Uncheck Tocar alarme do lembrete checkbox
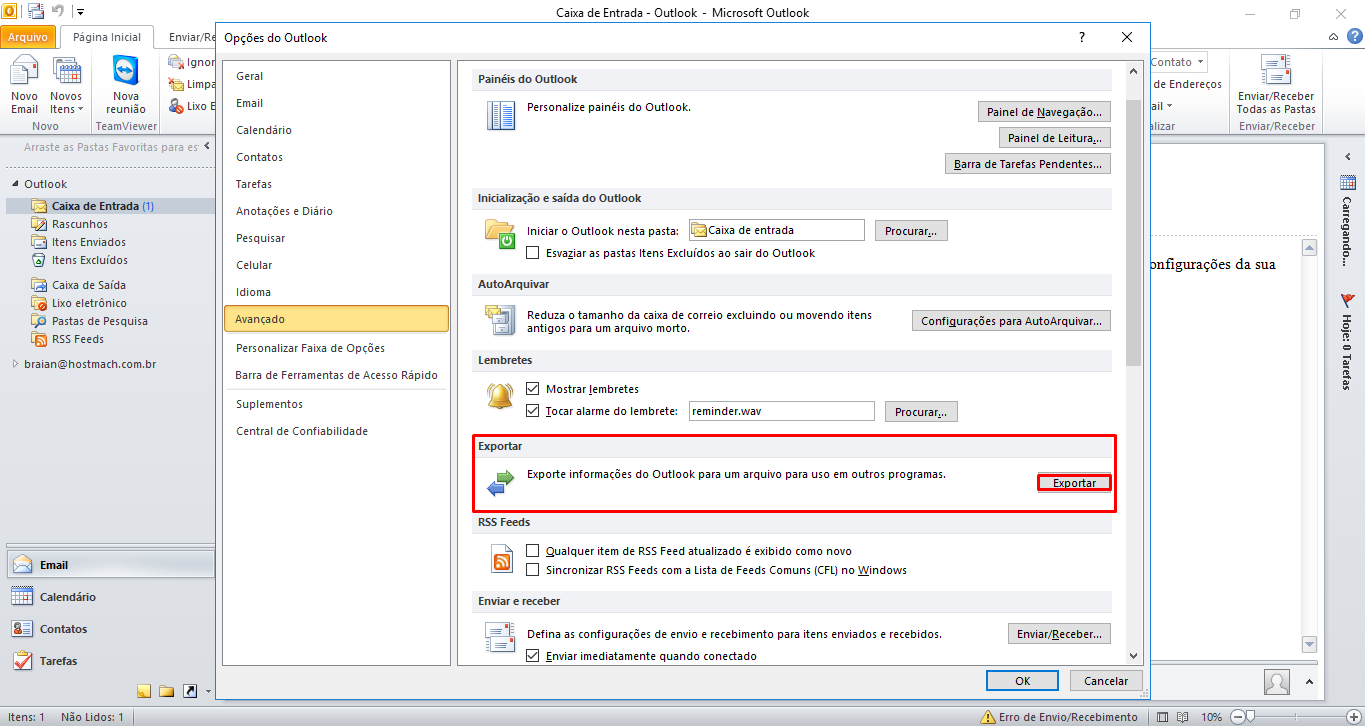 (533, 411)
